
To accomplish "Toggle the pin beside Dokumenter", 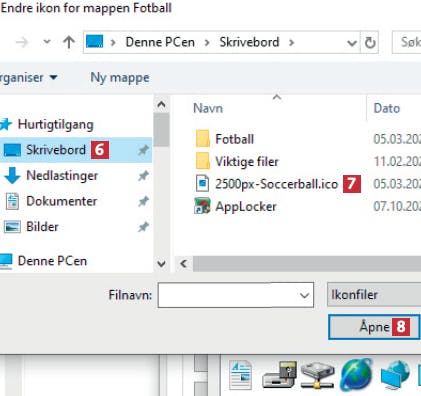I will [143, 201].
